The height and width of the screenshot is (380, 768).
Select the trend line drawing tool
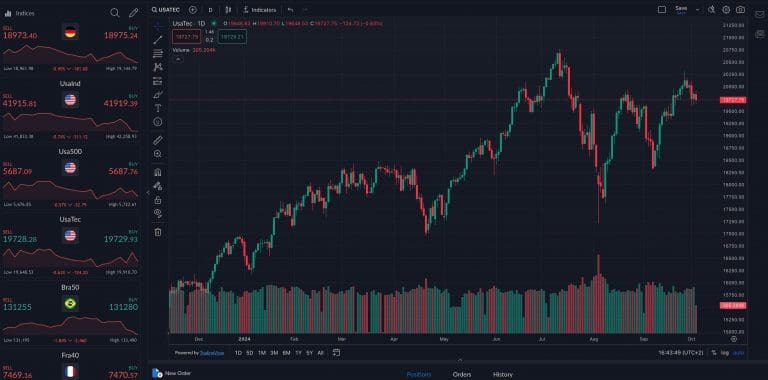pyautogui.click(x=158, y=40)
